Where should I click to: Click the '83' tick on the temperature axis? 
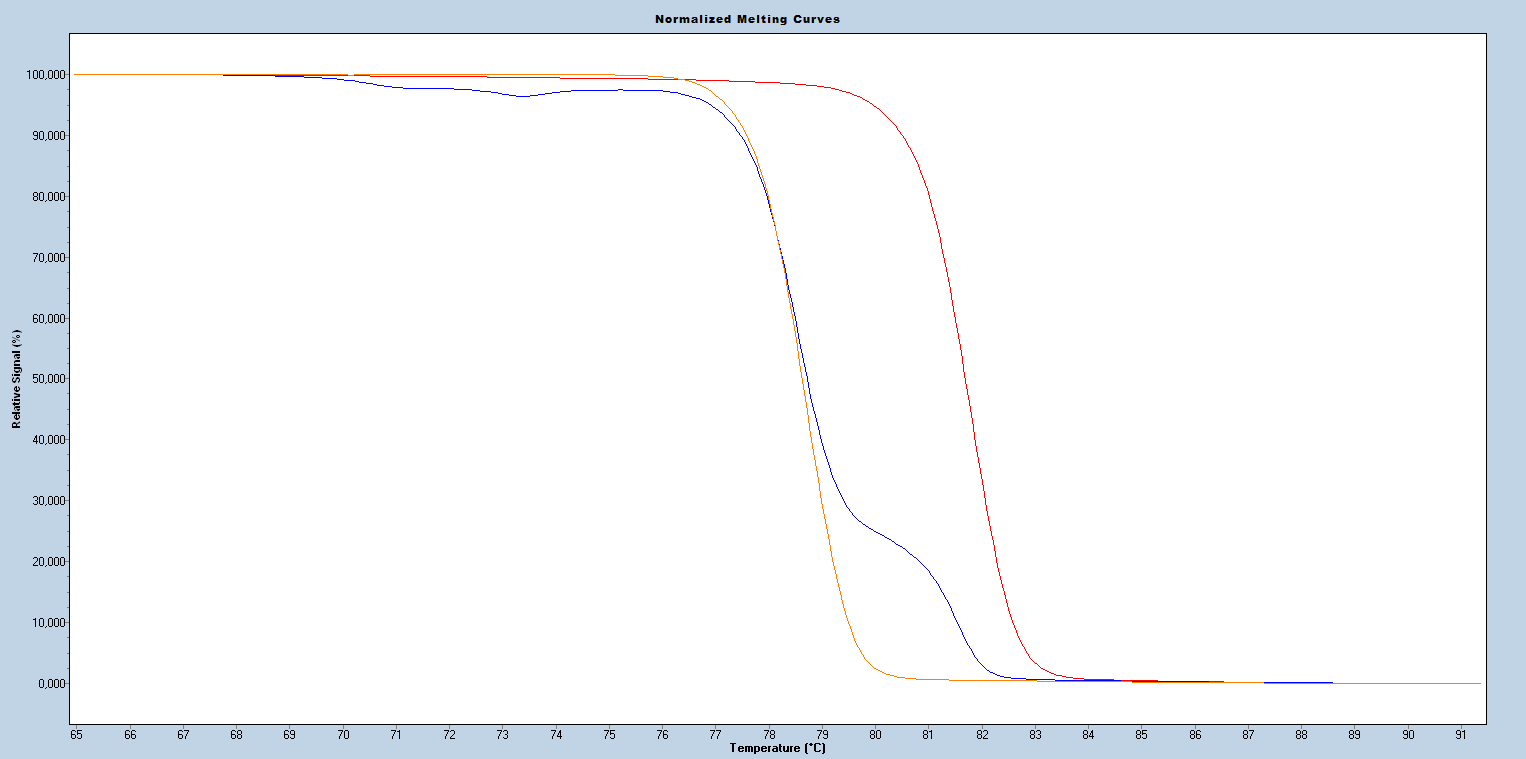[x=1034, y=735]
